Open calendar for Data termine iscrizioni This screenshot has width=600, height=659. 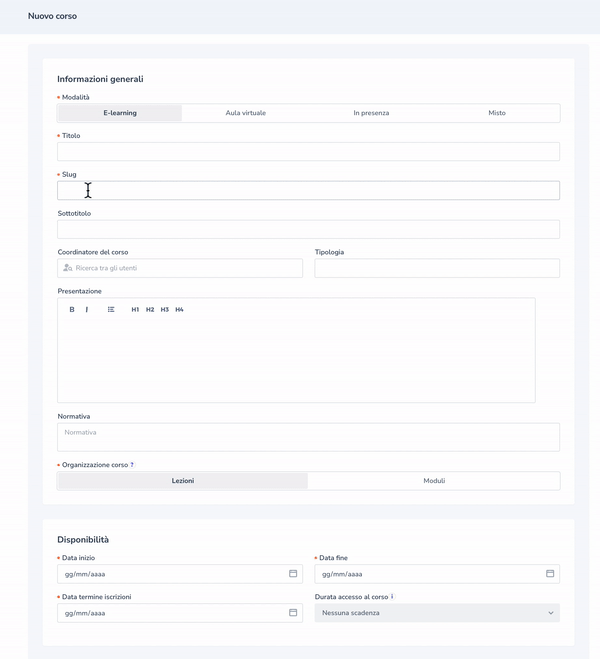pyautogui.click(x=293, y=612)
